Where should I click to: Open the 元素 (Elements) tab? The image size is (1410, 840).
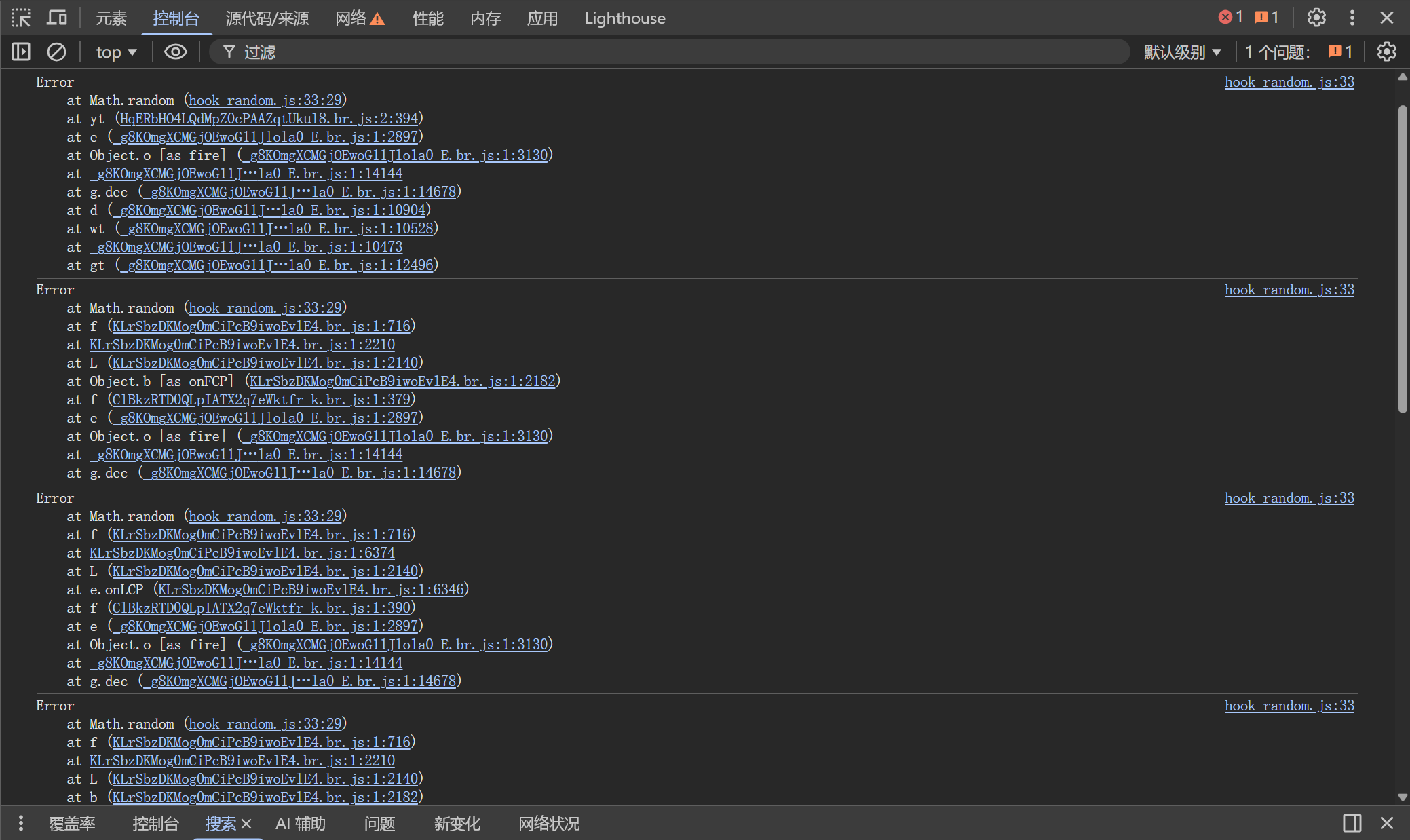[111, 18]
